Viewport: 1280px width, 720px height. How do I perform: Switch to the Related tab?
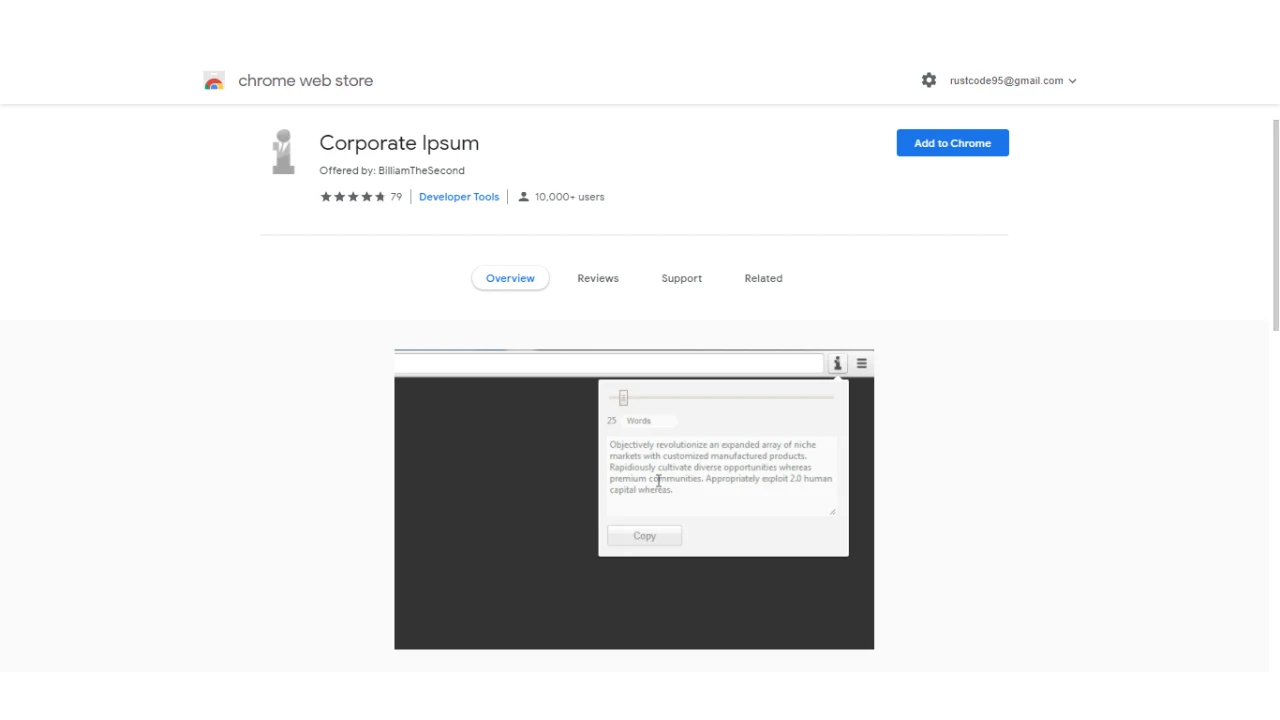click(763, 278)
